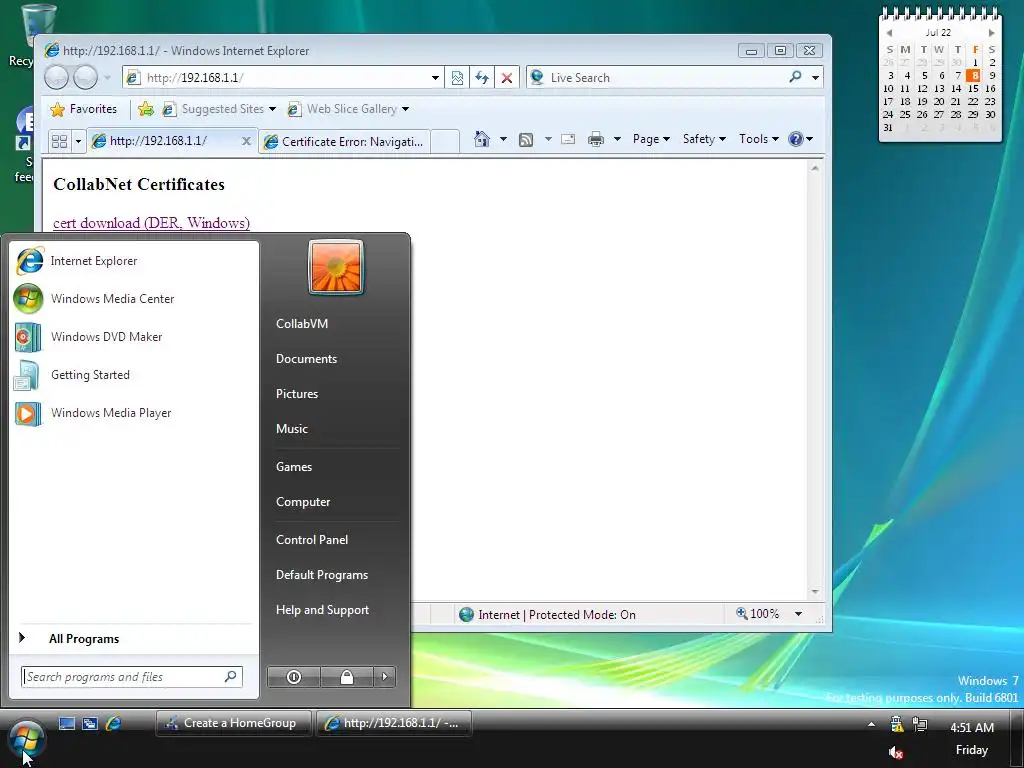
Task: Click the Compatibility View icon in address bar
Action: click(457, 78)
